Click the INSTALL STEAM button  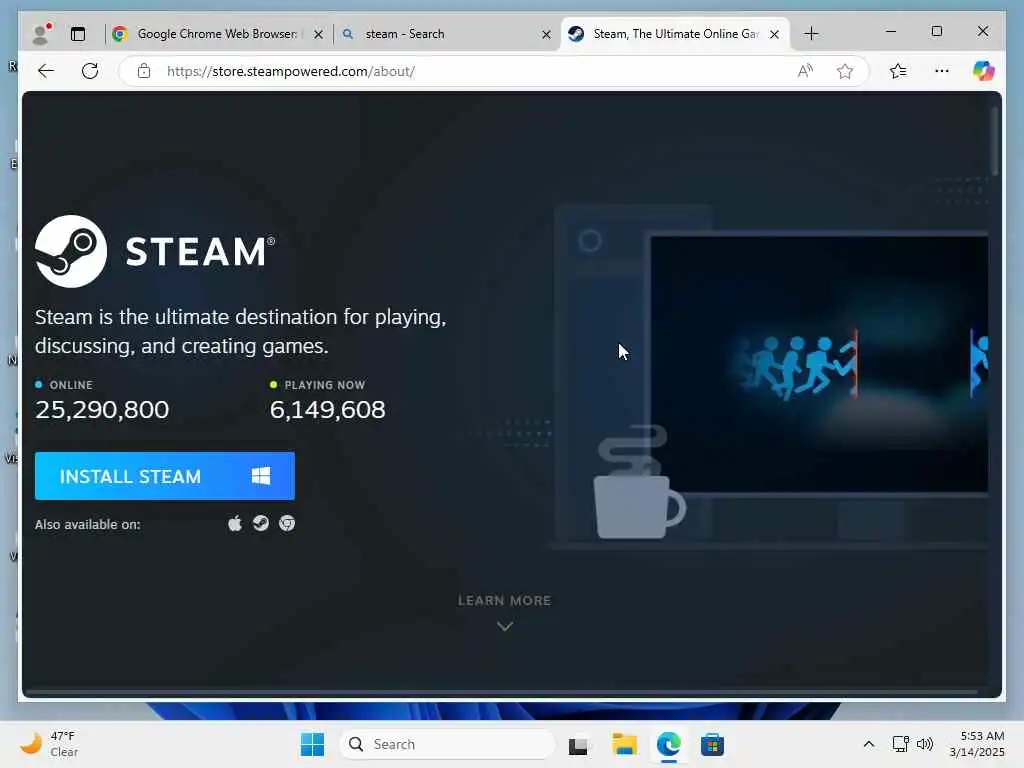[165, 476]
